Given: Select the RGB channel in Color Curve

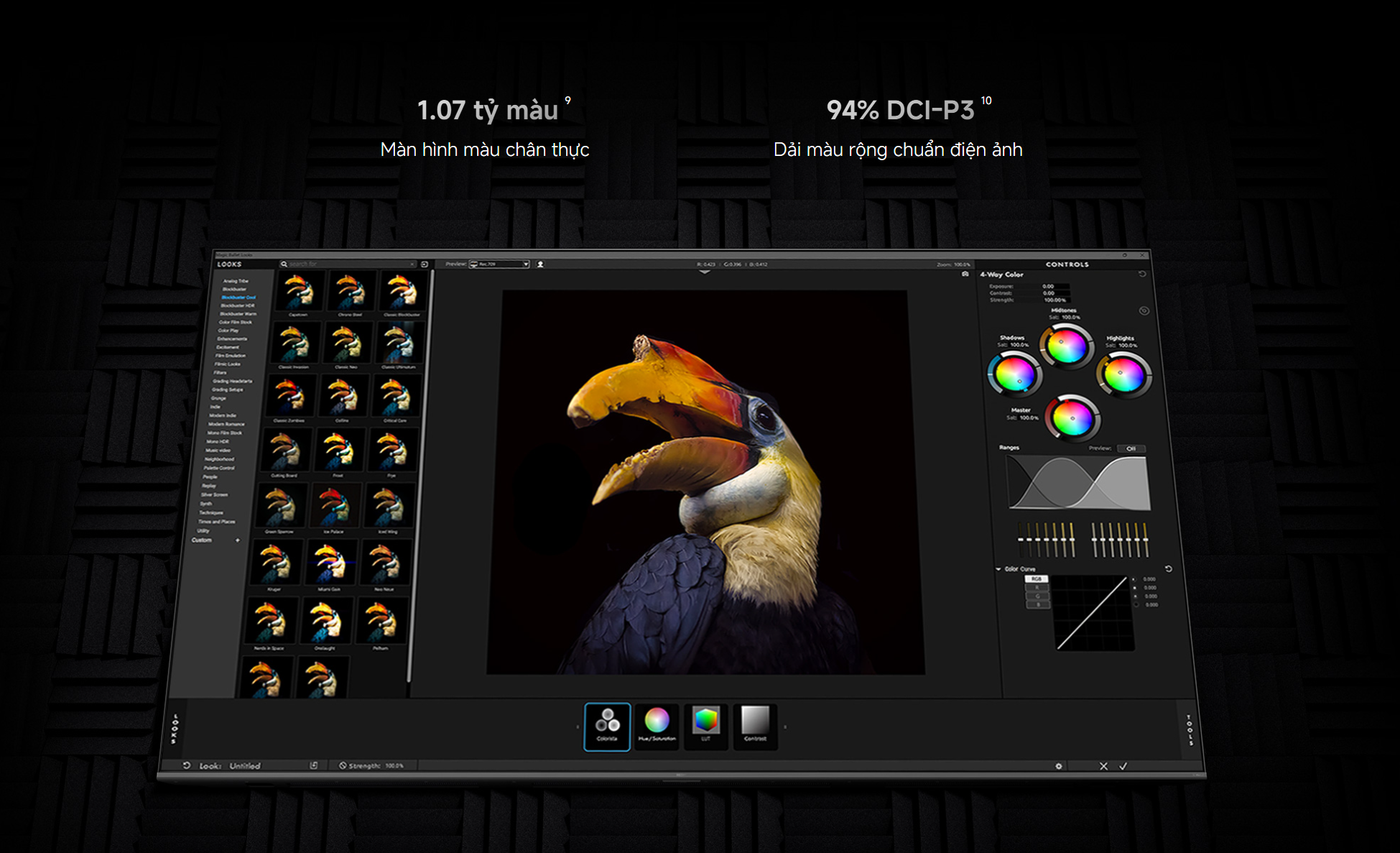Looking at the screenshot, I should (1037, 579).
